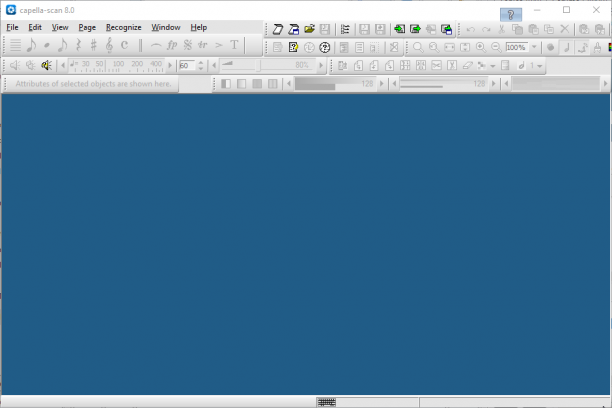Open the Recognize menu
612x408 pixels.
click(123, 27)
